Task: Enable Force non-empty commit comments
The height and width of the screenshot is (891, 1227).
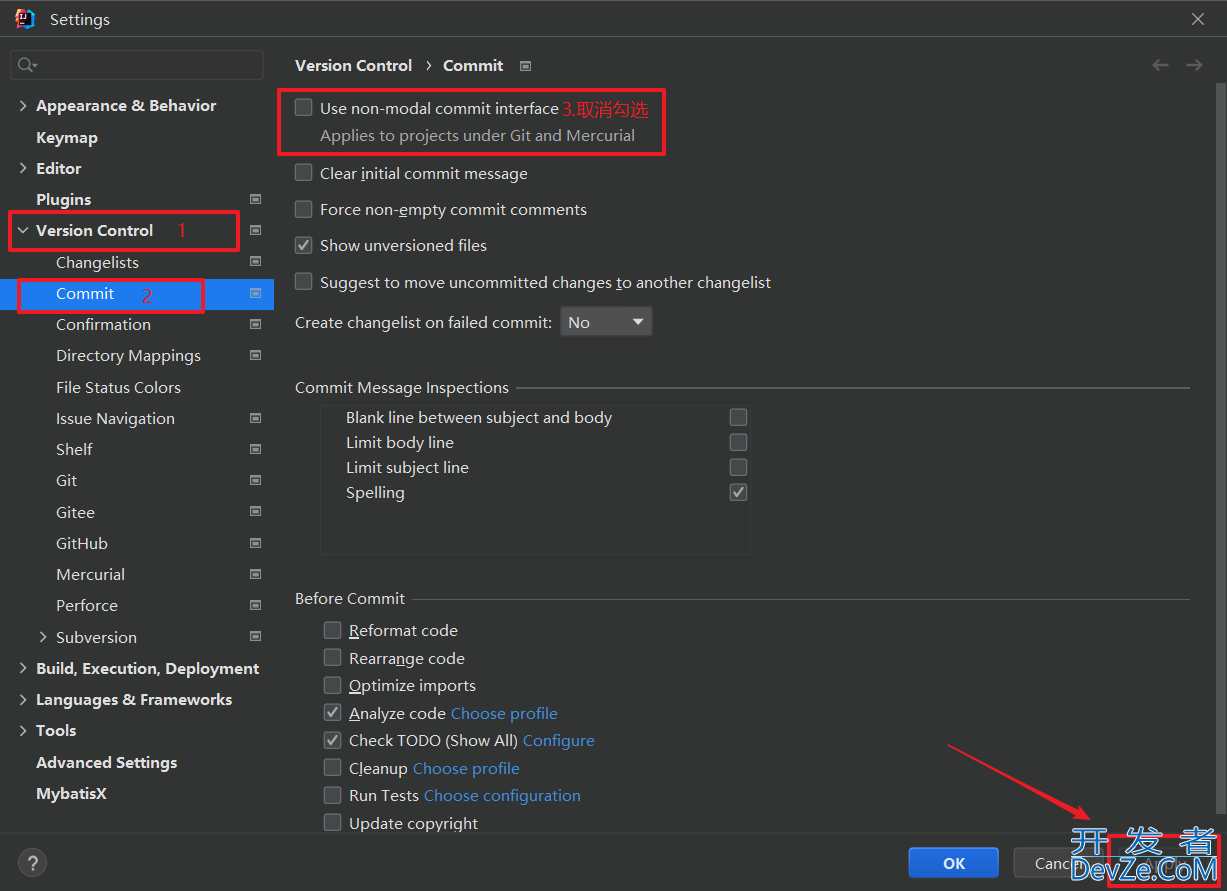Action: 304,209
